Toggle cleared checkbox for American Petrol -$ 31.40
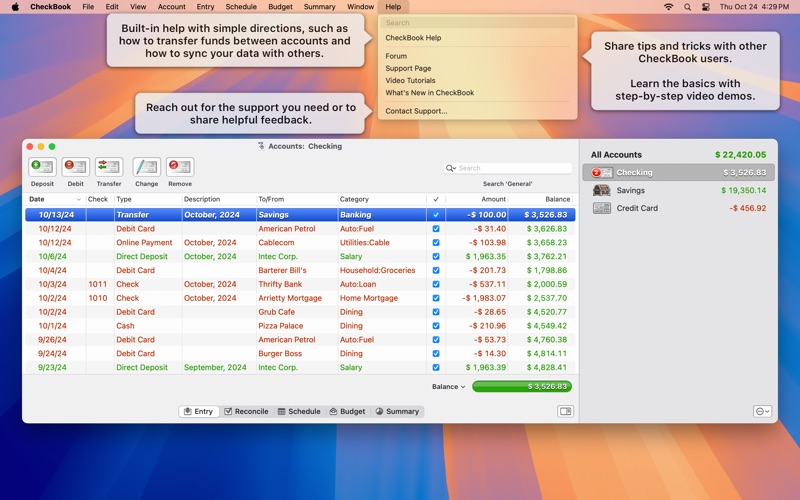 pyautogui.click(x=436, y=229)
